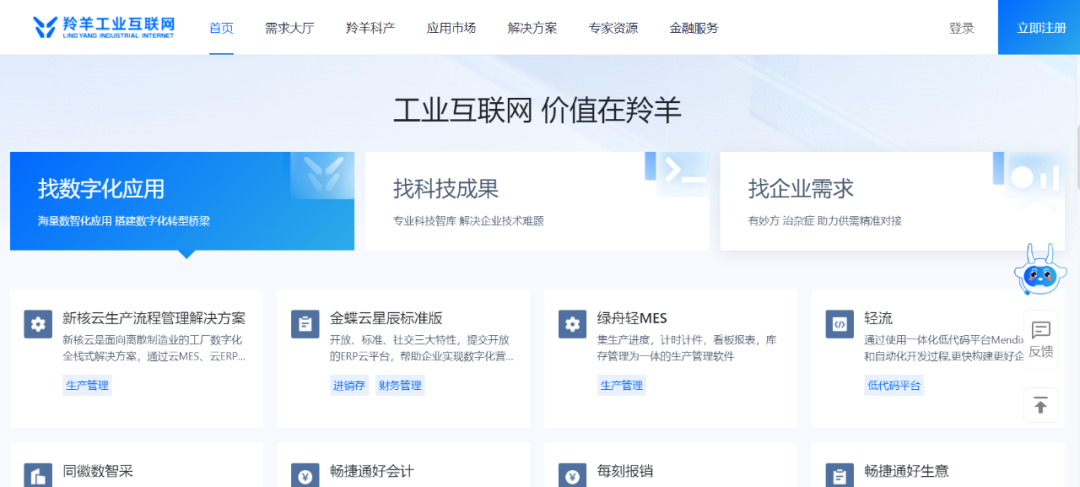This screenshot has width=1080, height=487.
Task: Select the 找企业需求 tab card
Action: 893,201
